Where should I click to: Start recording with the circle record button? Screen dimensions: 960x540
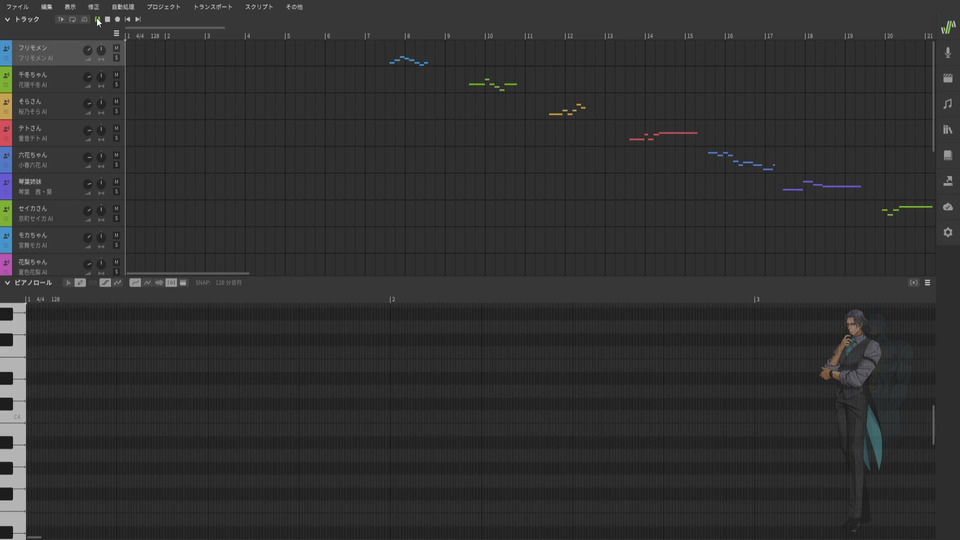point(118,20)
